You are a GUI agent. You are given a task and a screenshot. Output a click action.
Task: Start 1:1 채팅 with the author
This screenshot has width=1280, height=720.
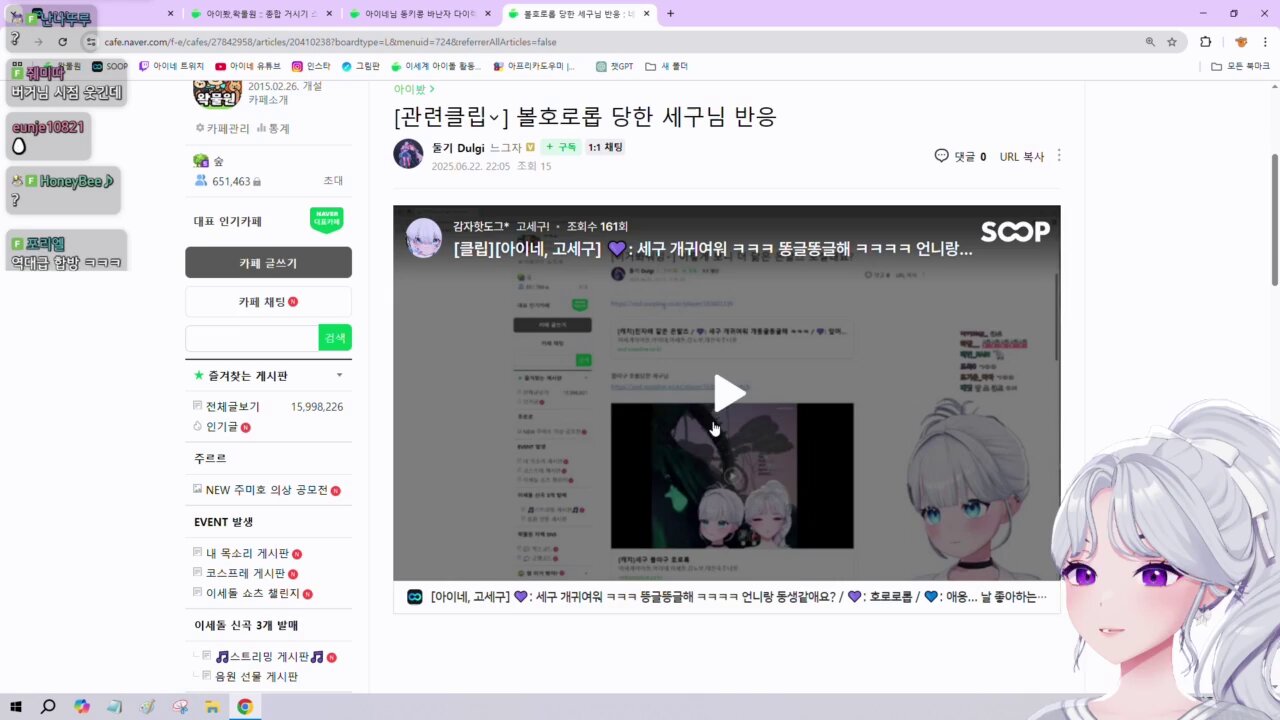605,147
